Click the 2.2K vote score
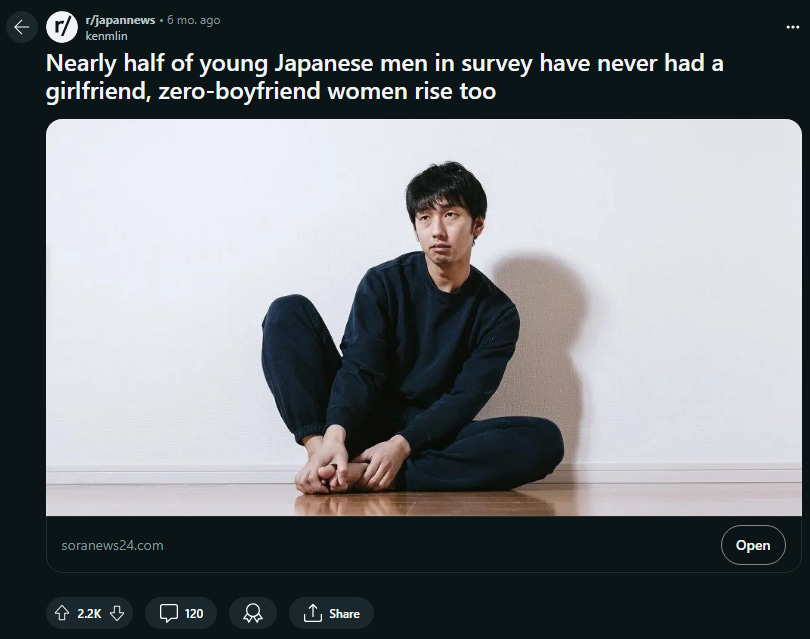This screenshot has width=810, height=639. click(89, 614)
